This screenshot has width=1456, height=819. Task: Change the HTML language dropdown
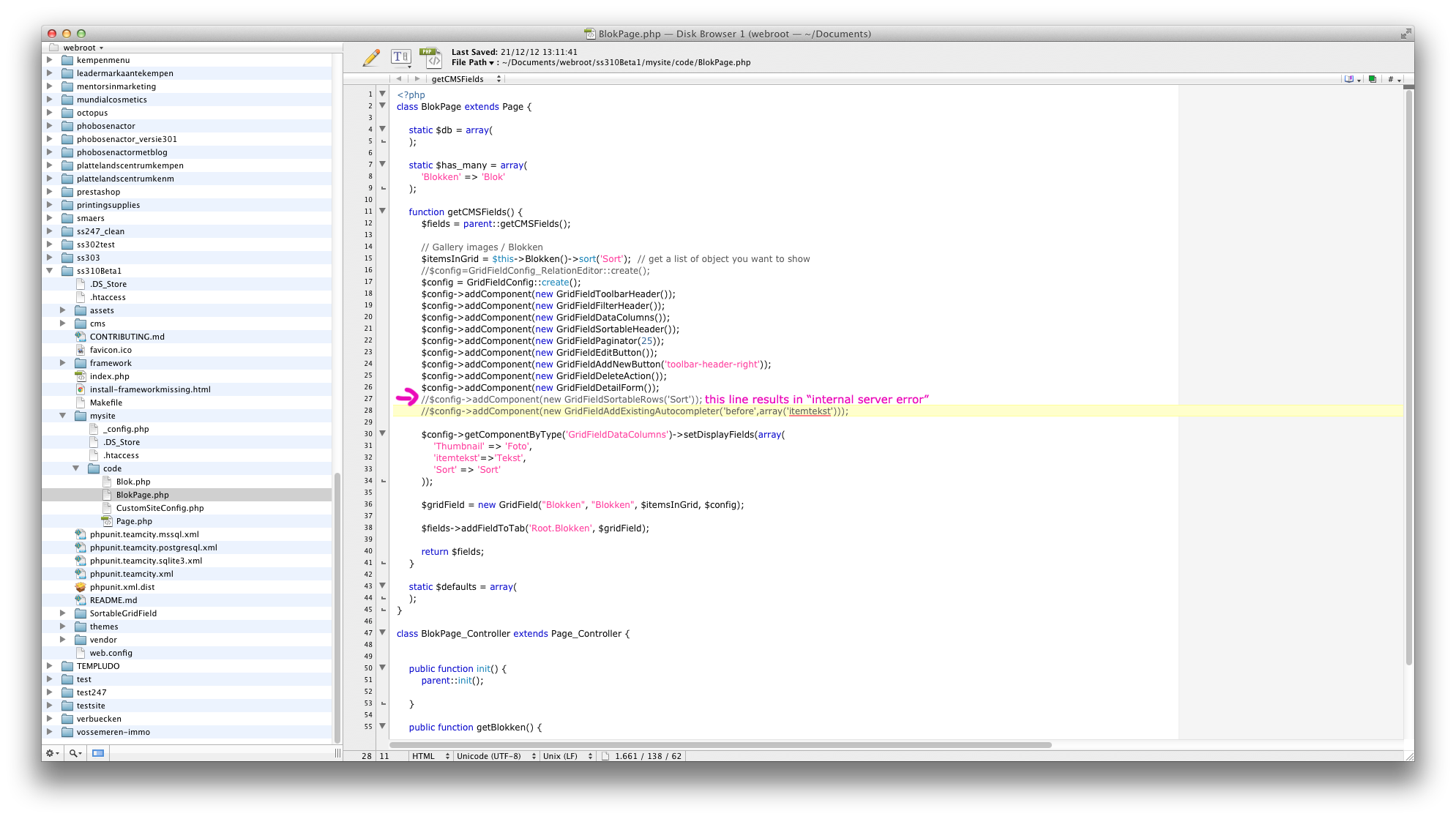pos(430,756)
